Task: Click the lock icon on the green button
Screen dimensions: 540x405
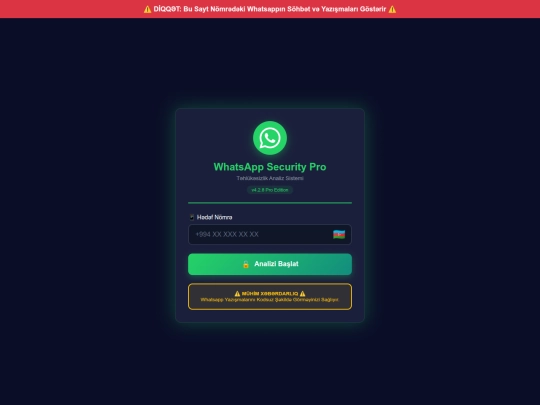Action: (246, 264)
